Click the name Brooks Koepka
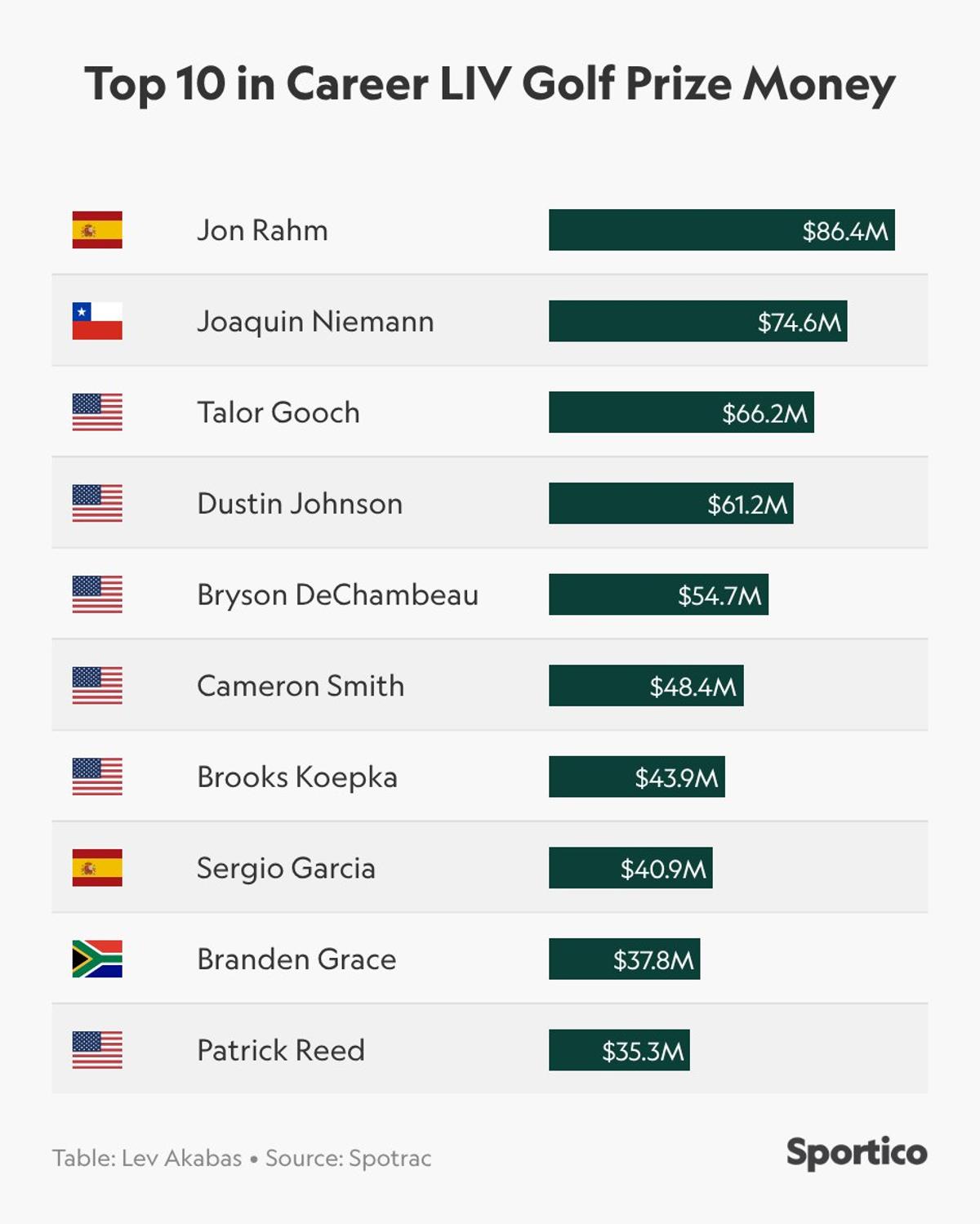This screenshot has width=980, height=1224. (297, 777)
